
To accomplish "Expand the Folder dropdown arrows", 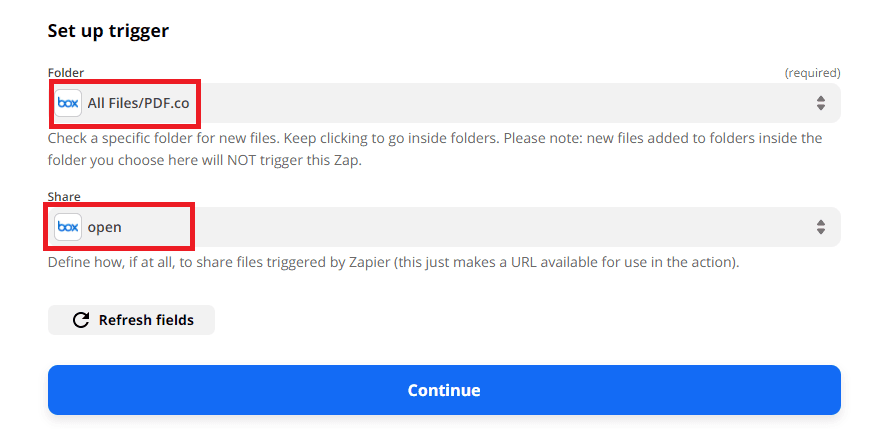I will click(820, 103).
